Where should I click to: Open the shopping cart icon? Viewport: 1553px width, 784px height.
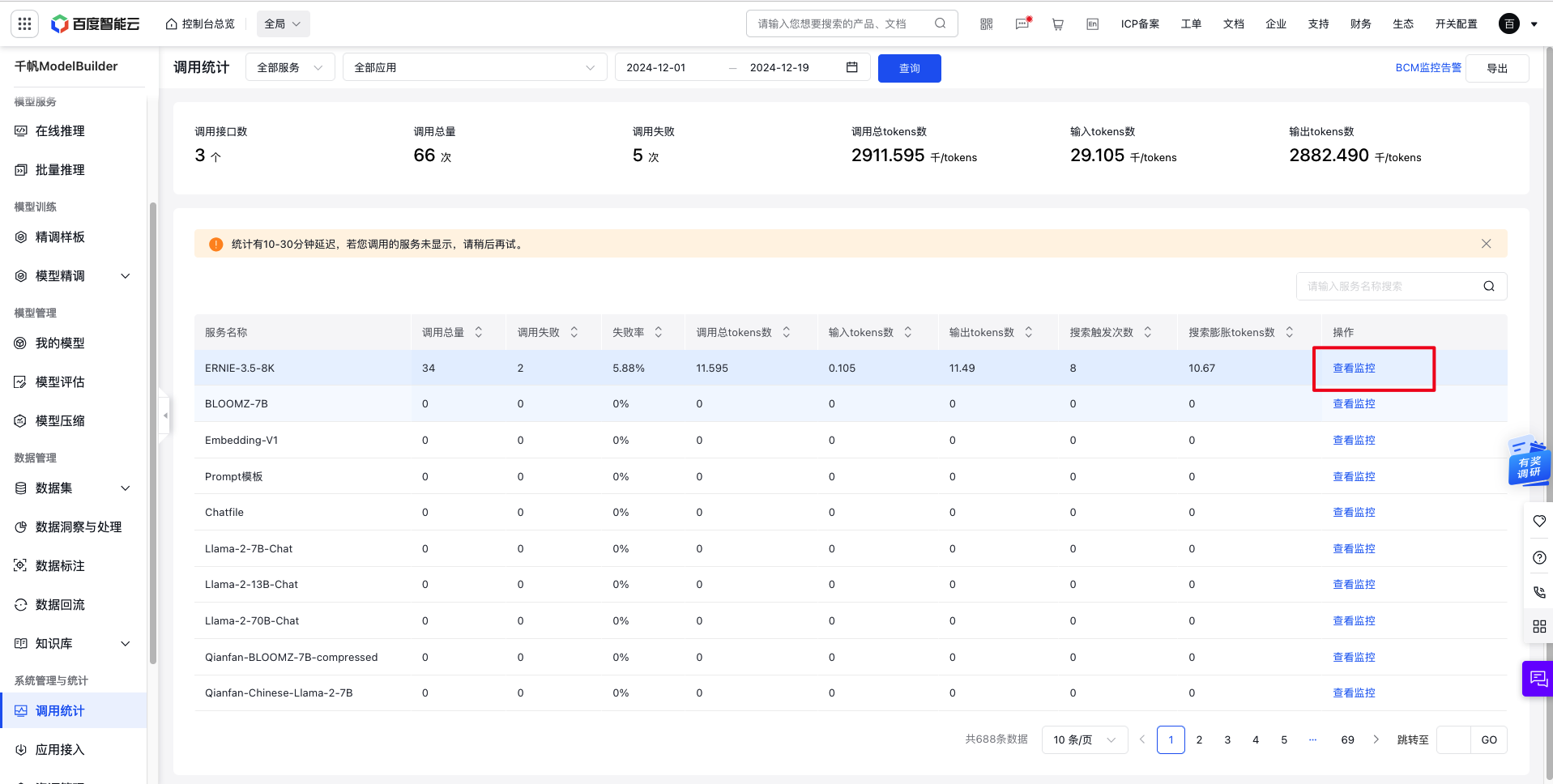pos(1057,24)
